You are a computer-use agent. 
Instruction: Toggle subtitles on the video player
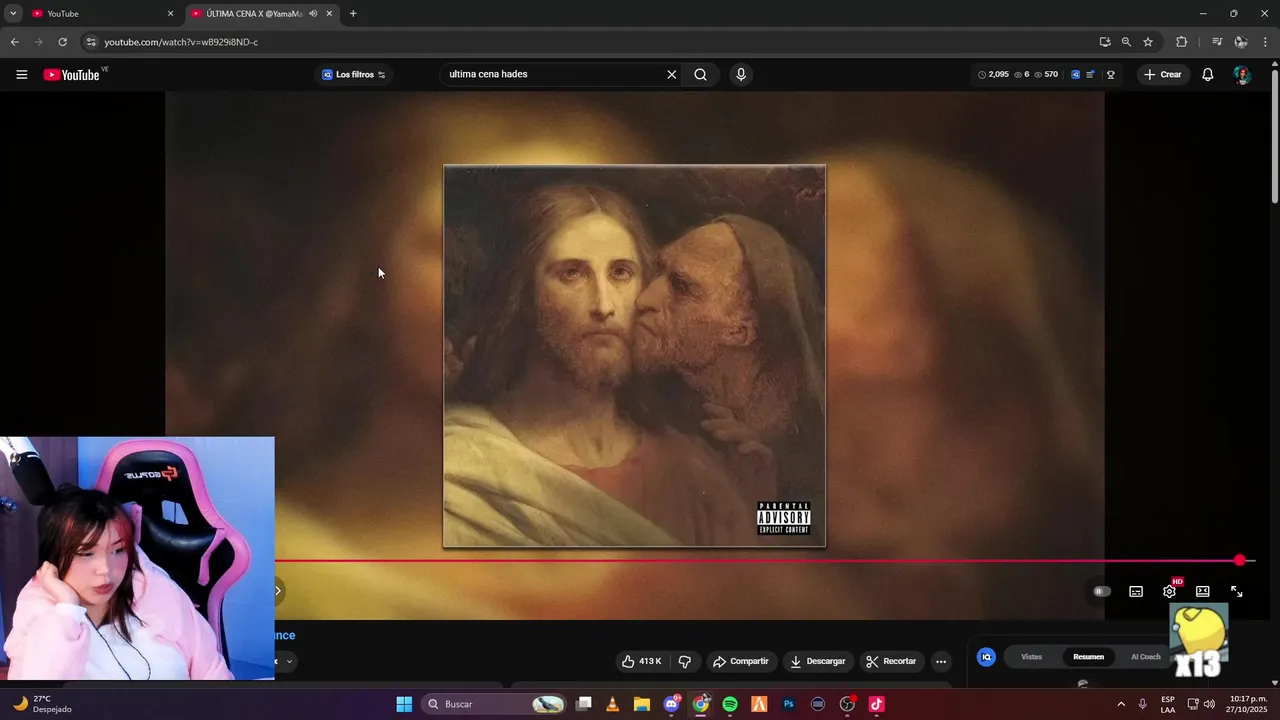click(x=1136, y=592)
